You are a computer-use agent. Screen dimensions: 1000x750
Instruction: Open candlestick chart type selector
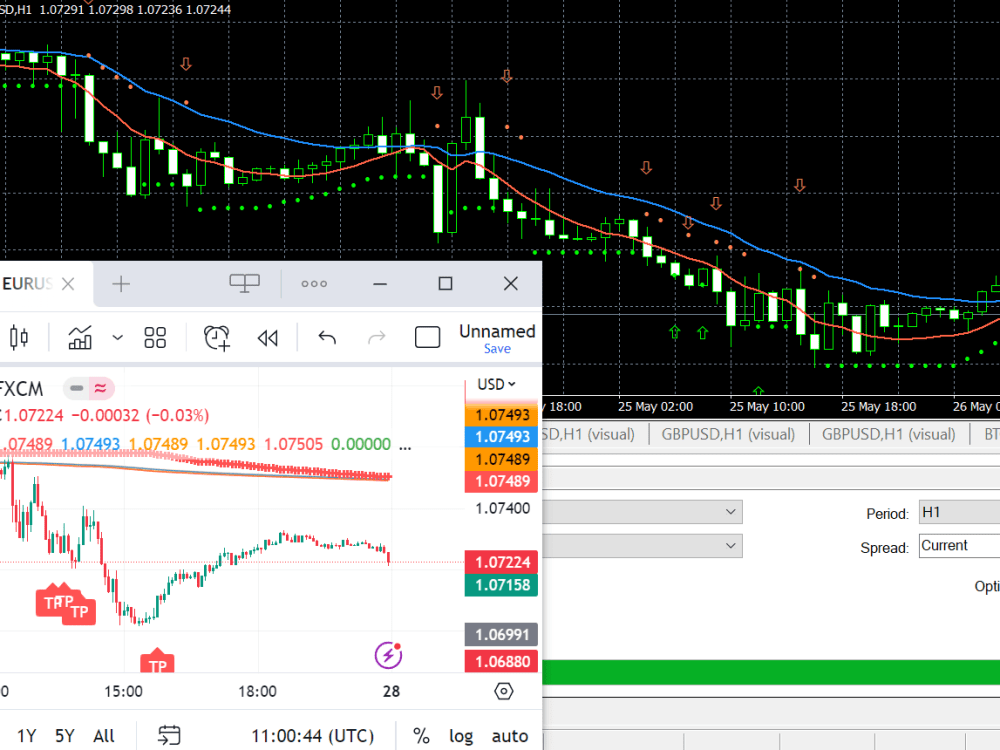click(19, 337)
